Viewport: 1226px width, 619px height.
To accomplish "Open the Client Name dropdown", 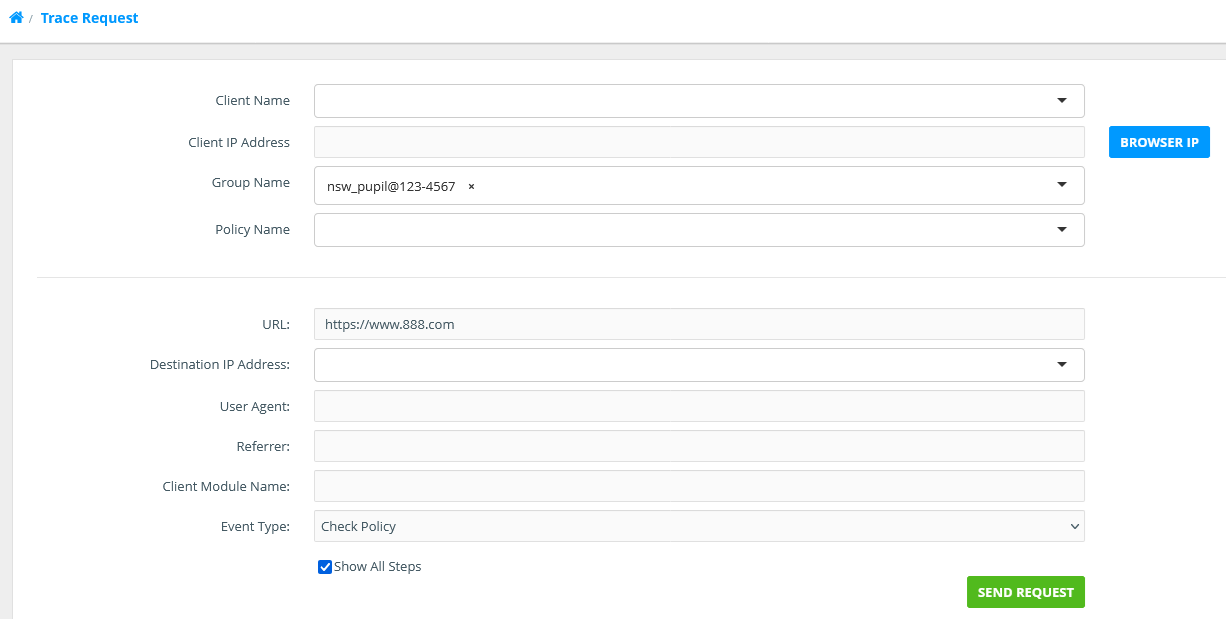I will coord(1061,101).
